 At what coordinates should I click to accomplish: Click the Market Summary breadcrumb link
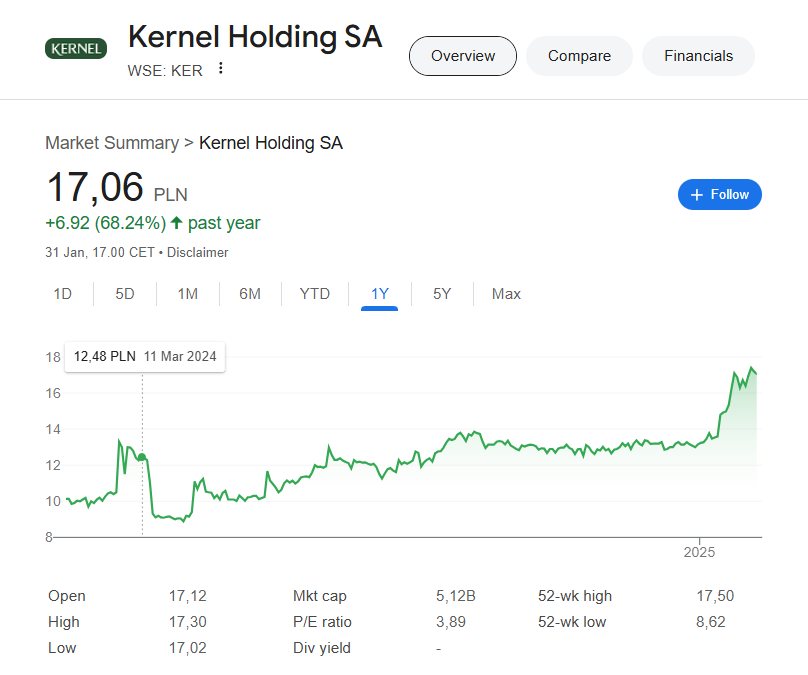[x=111, y=143]
